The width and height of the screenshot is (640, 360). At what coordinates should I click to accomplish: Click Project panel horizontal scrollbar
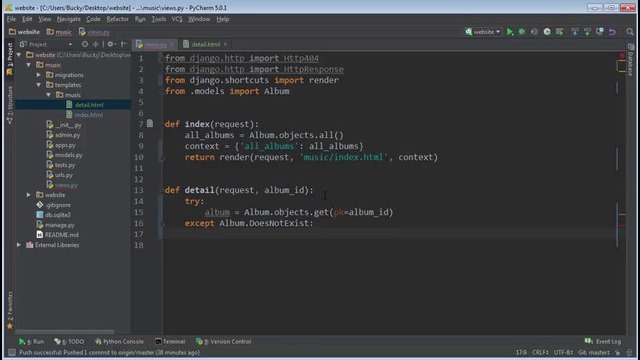pyautogui.click(x=64, y=332)
